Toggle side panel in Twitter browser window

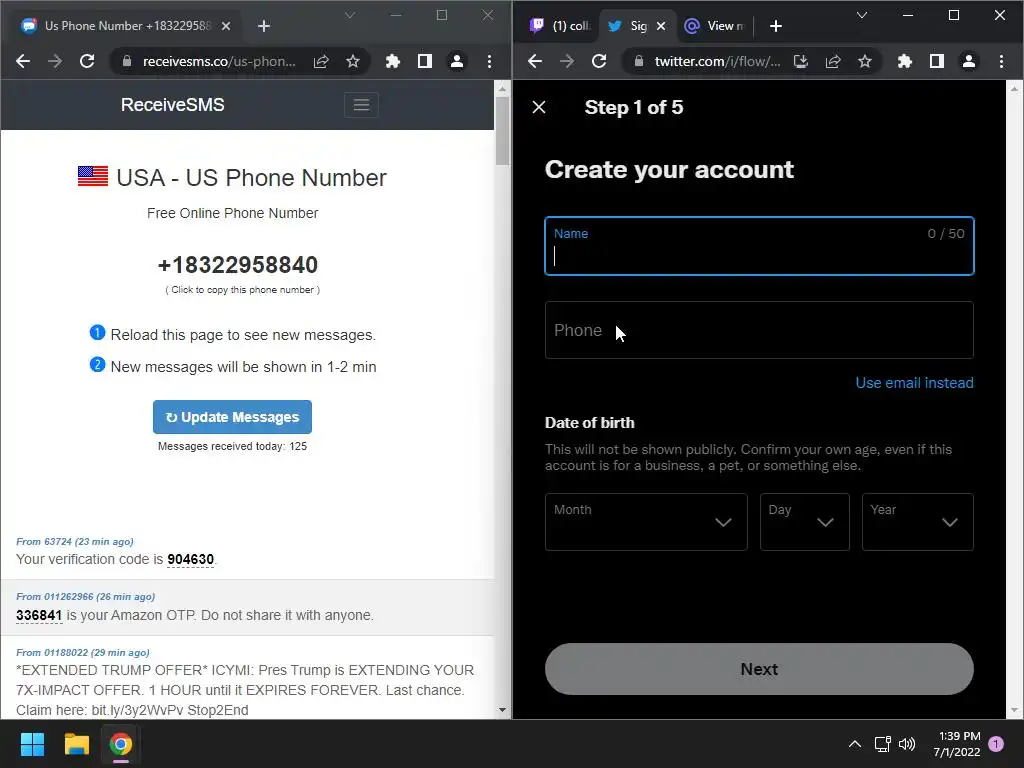point(936,61)
